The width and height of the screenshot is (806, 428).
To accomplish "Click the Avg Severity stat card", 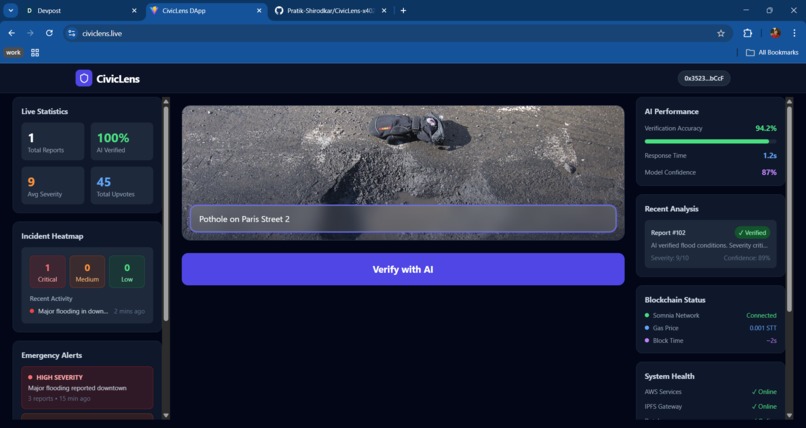I will point(53,185).
